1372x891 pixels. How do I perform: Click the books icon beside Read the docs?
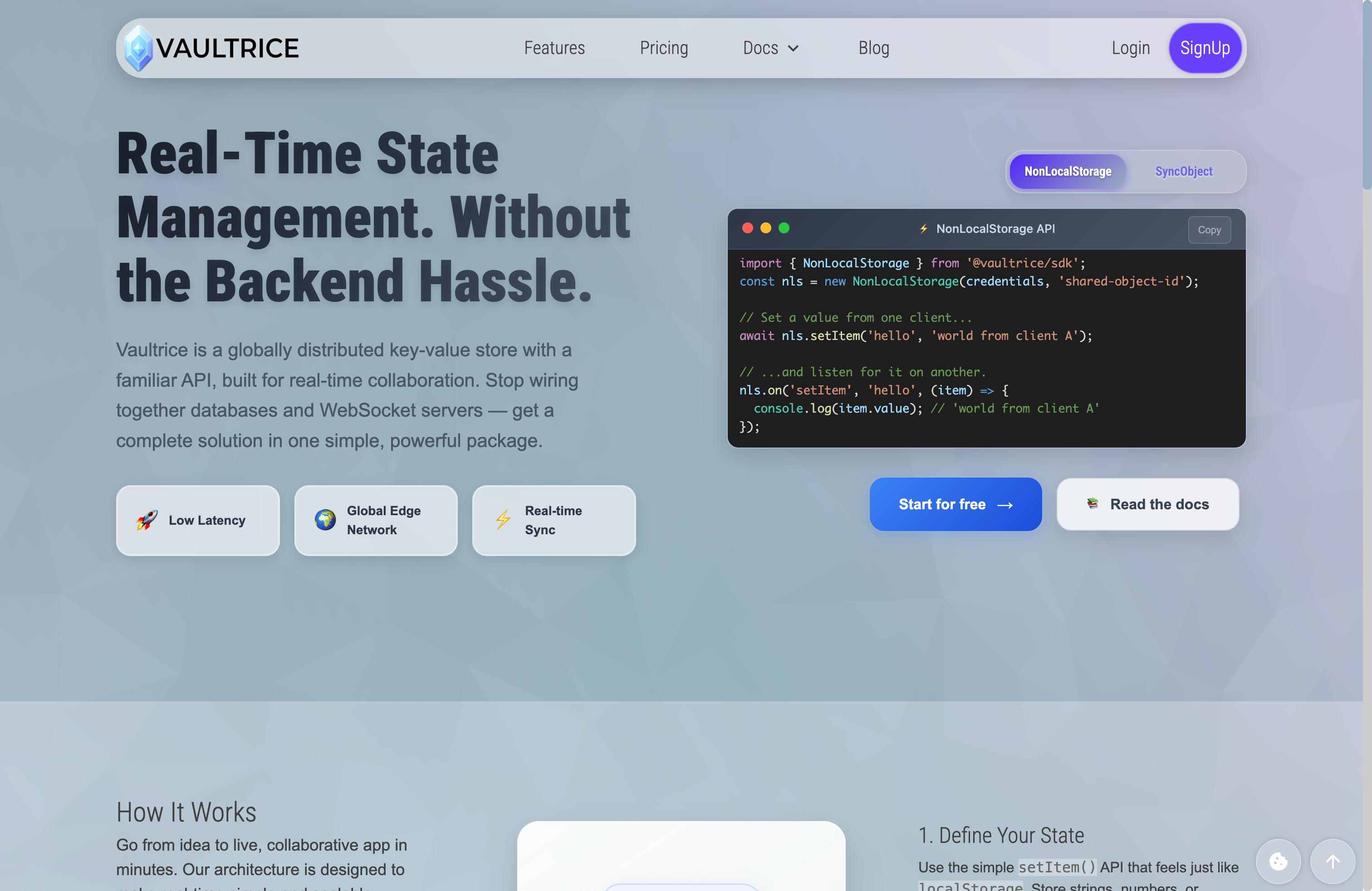tap(1093, 503)
